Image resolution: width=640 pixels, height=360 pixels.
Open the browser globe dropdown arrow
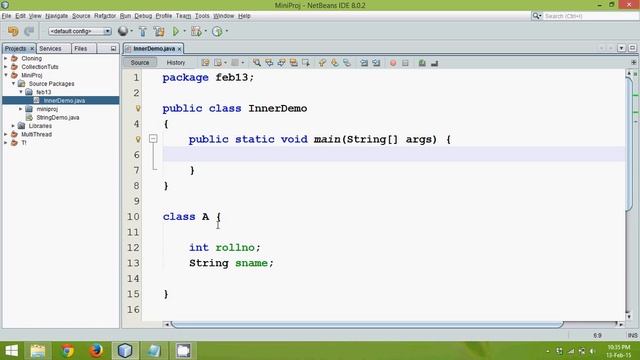(x=131, y=31)
